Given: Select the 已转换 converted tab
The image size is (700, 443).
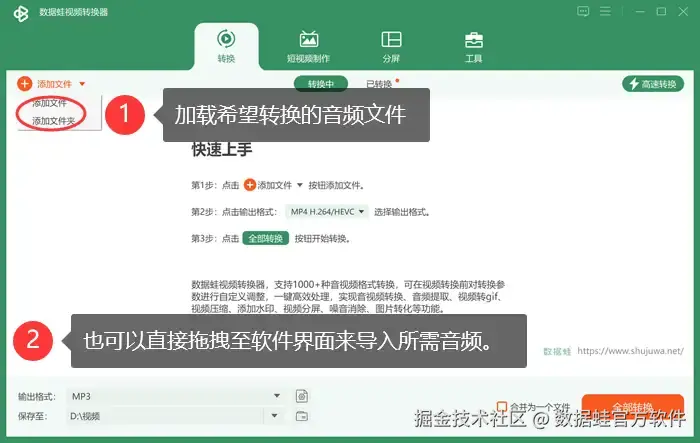Looking at the screenshot, I should click(x=379, y=84).
